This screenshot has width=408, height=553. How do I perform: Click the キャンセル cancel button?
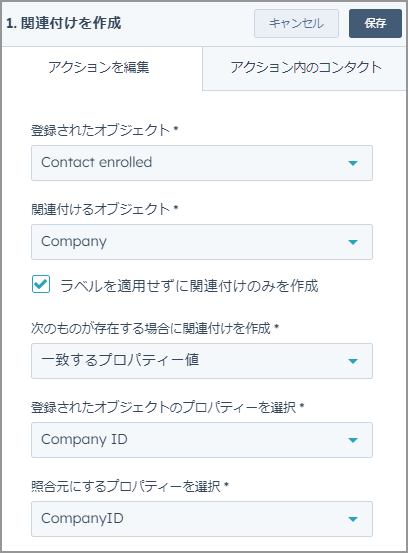[x=296, y=24]
